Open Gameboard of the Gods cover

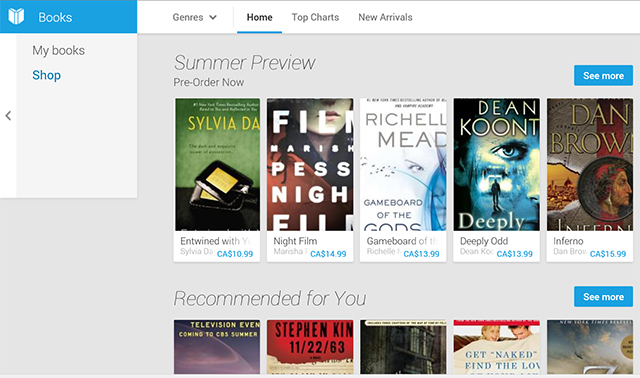[403, 165]
